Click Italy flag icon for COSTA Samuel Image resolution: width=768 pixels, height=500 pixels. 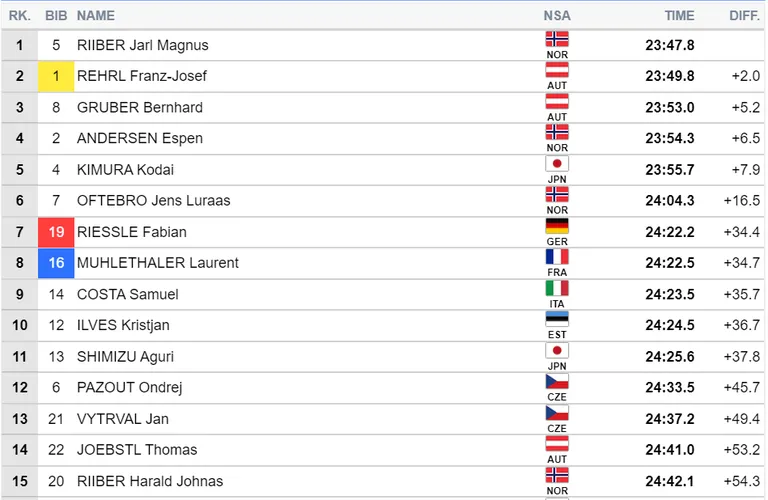click(x=557, y=288)
